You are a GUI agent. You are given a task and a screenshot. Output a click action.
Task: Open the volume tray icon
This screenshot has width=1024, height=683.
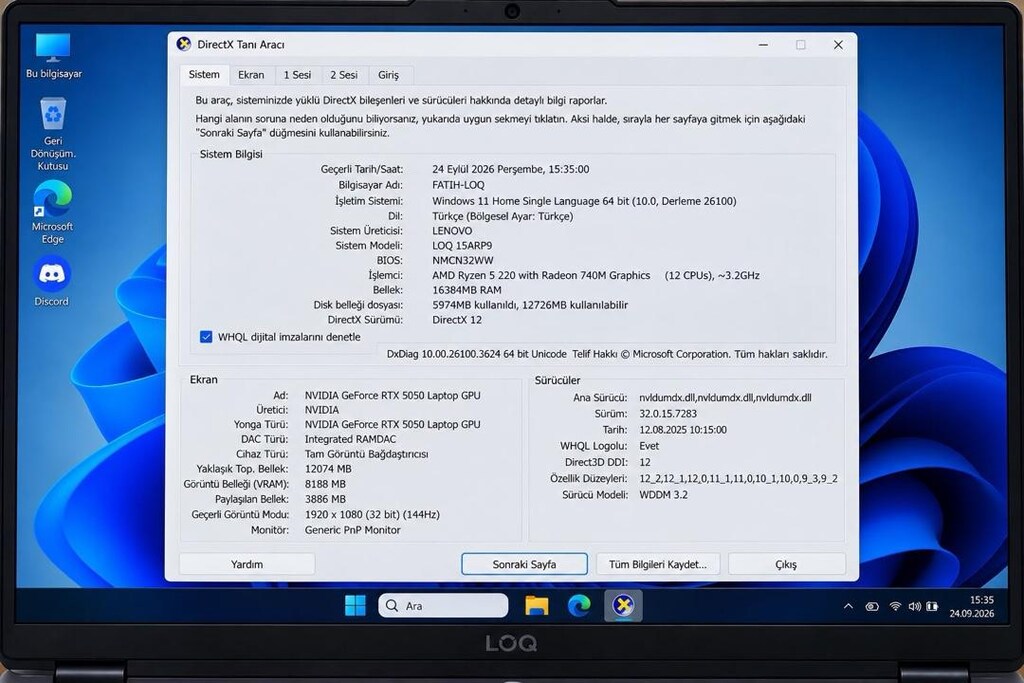click(x=914, y=606)
